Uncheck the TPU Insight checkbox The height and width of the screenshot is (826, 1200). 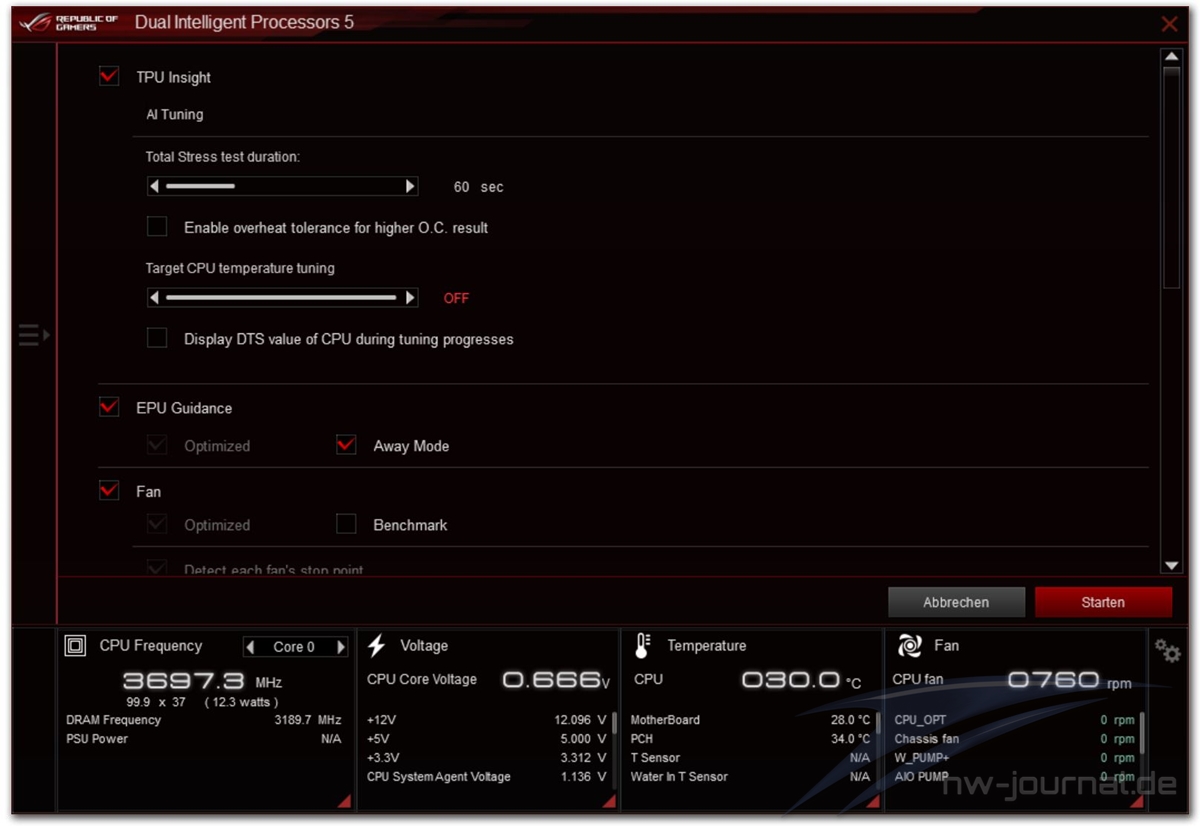point(109,76)
